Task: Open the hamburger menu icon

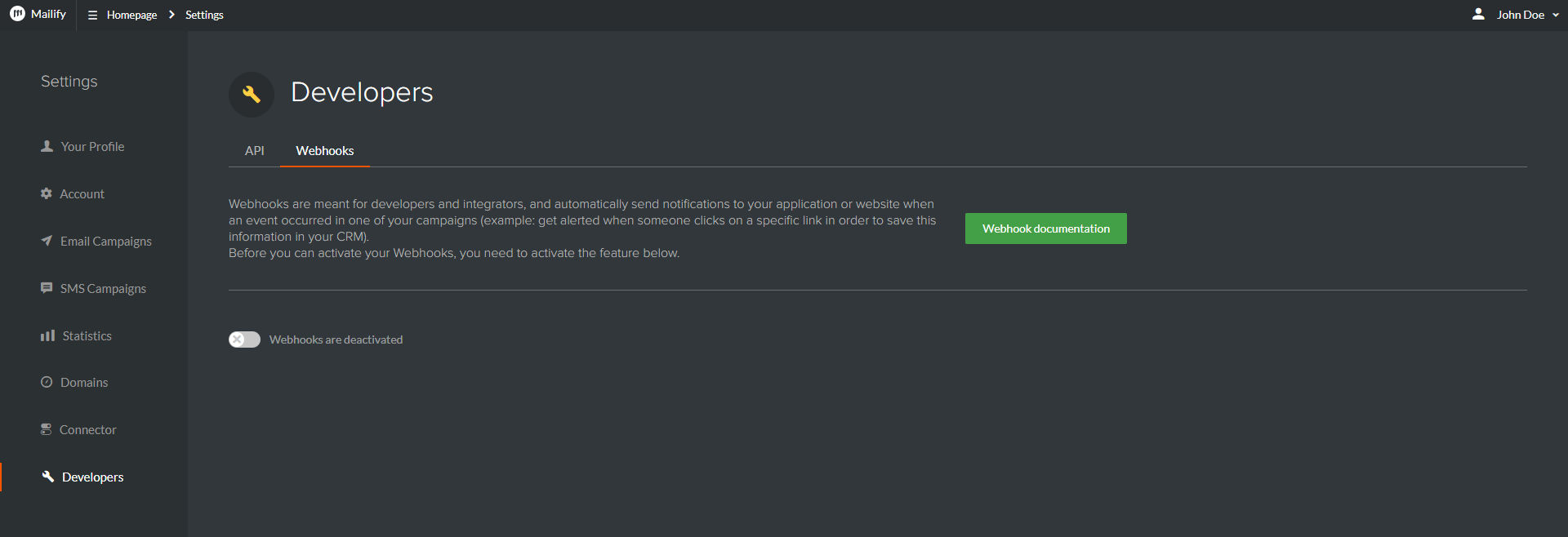Action: click(x=92, y=15)
